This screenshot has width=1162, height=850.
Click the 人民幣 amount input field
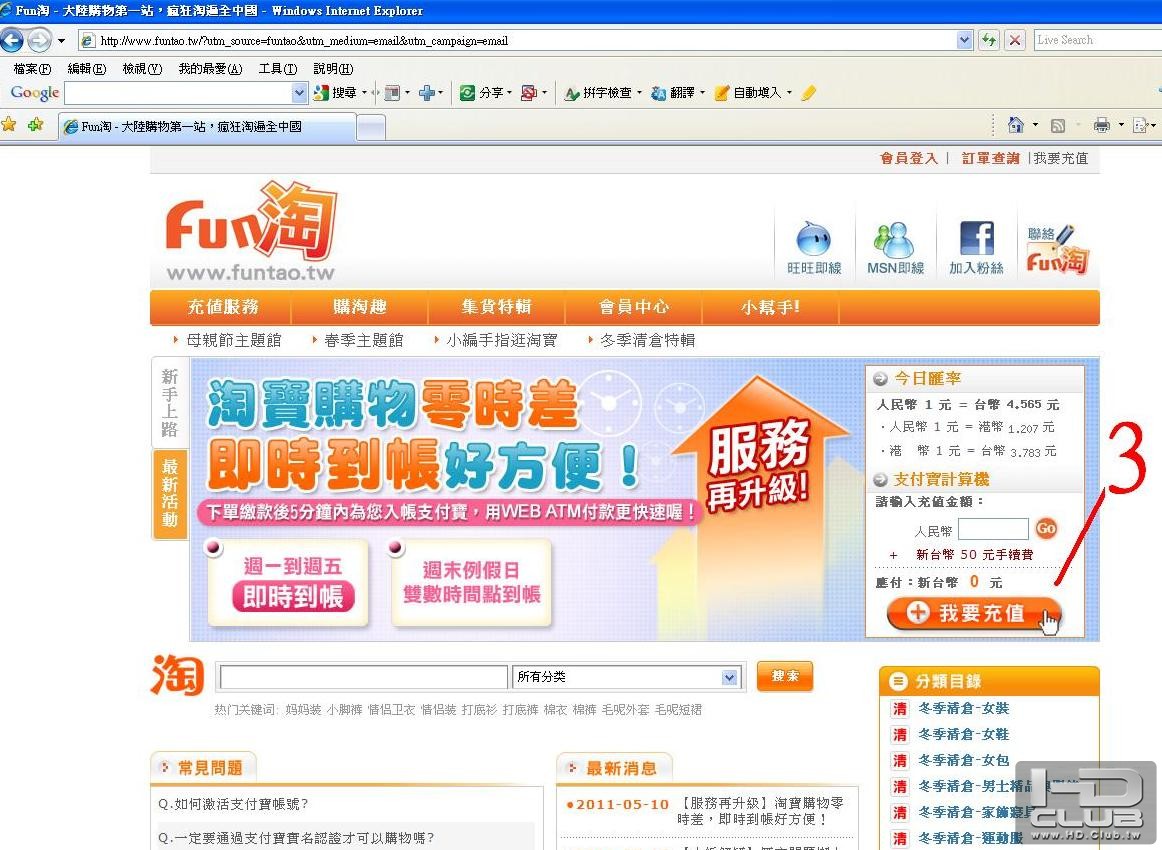(x=993, y=529)
